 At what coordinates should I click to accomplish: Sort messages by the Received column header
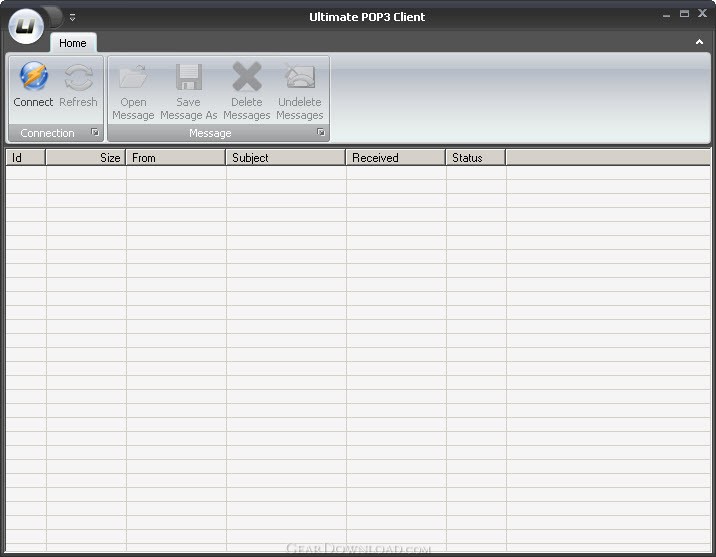[396, 158]
